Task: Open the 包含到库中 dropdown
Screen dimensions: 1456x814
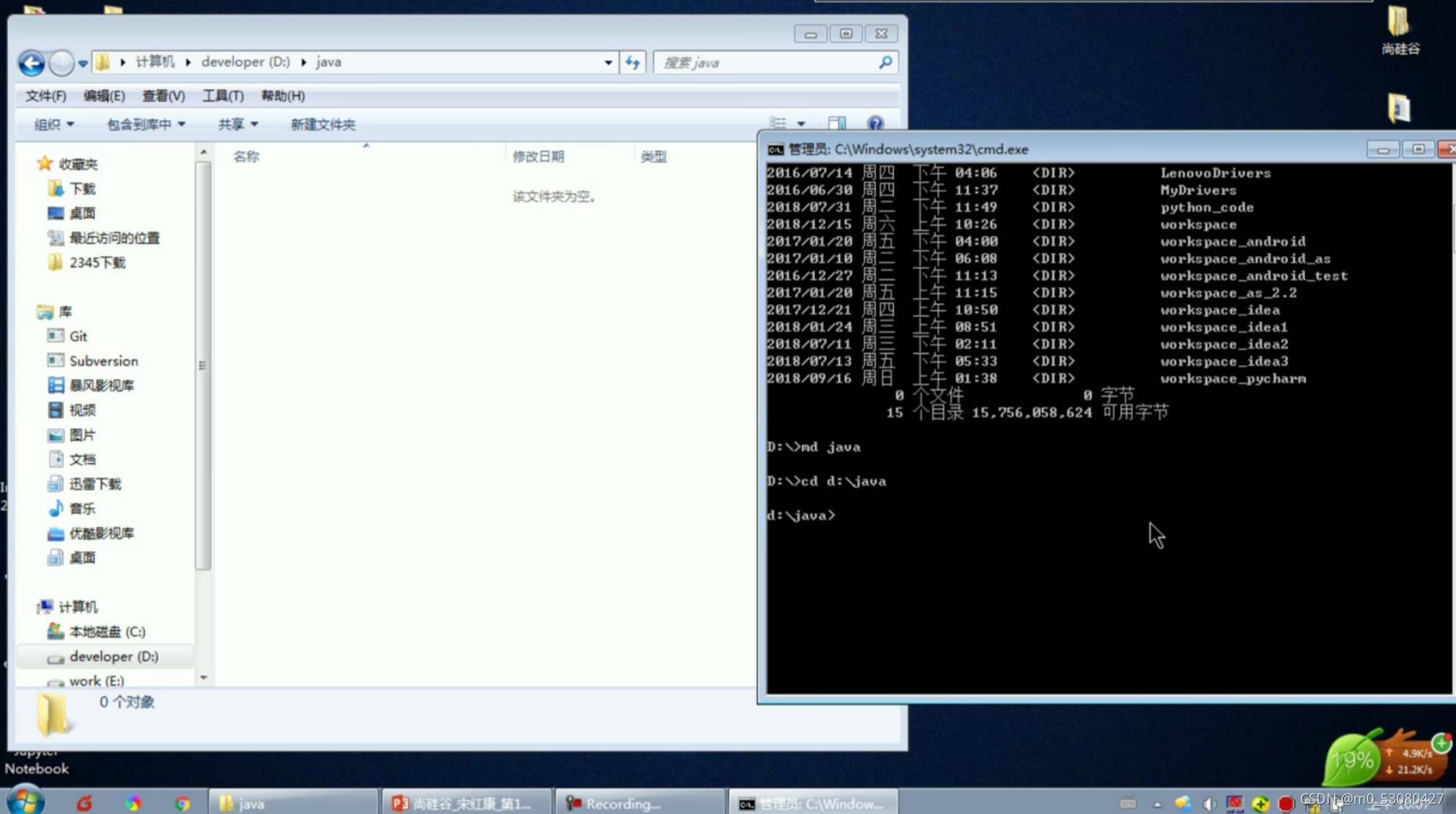Action: [x=145, y=125]
